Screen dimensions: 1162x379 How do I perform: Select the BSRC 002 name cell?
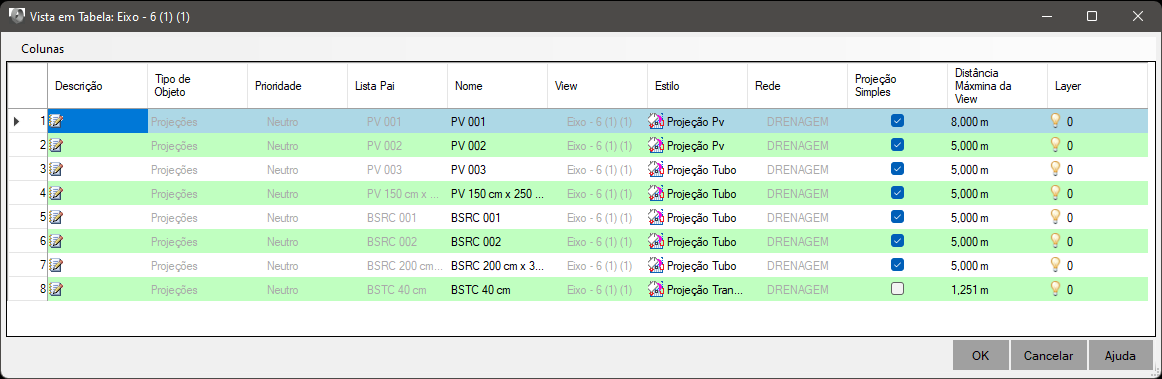[498, 242]
